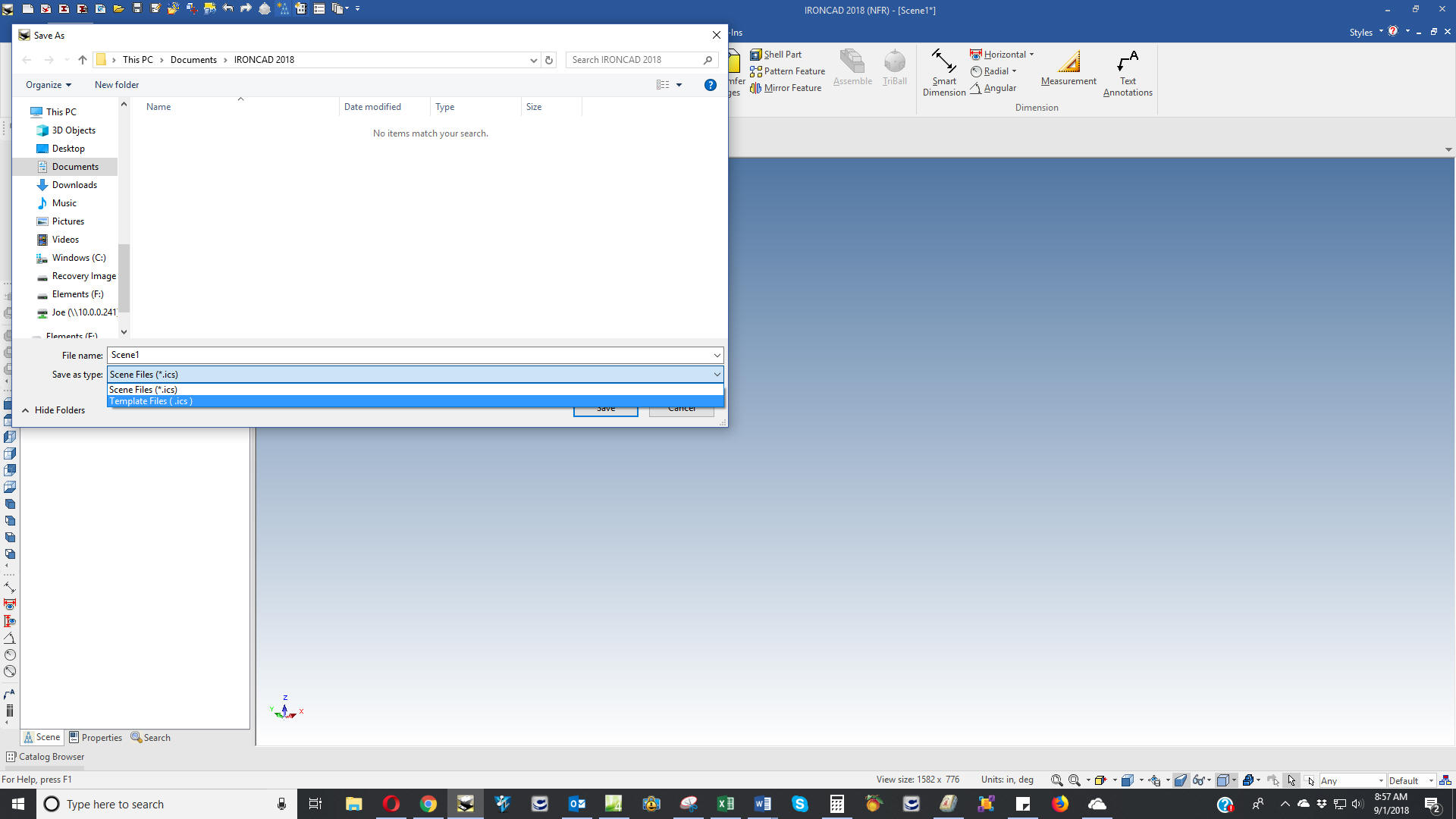Click the Search IRONCAD 2018 box
Viewport: 1456px width, 819px height.
(642, 60)
